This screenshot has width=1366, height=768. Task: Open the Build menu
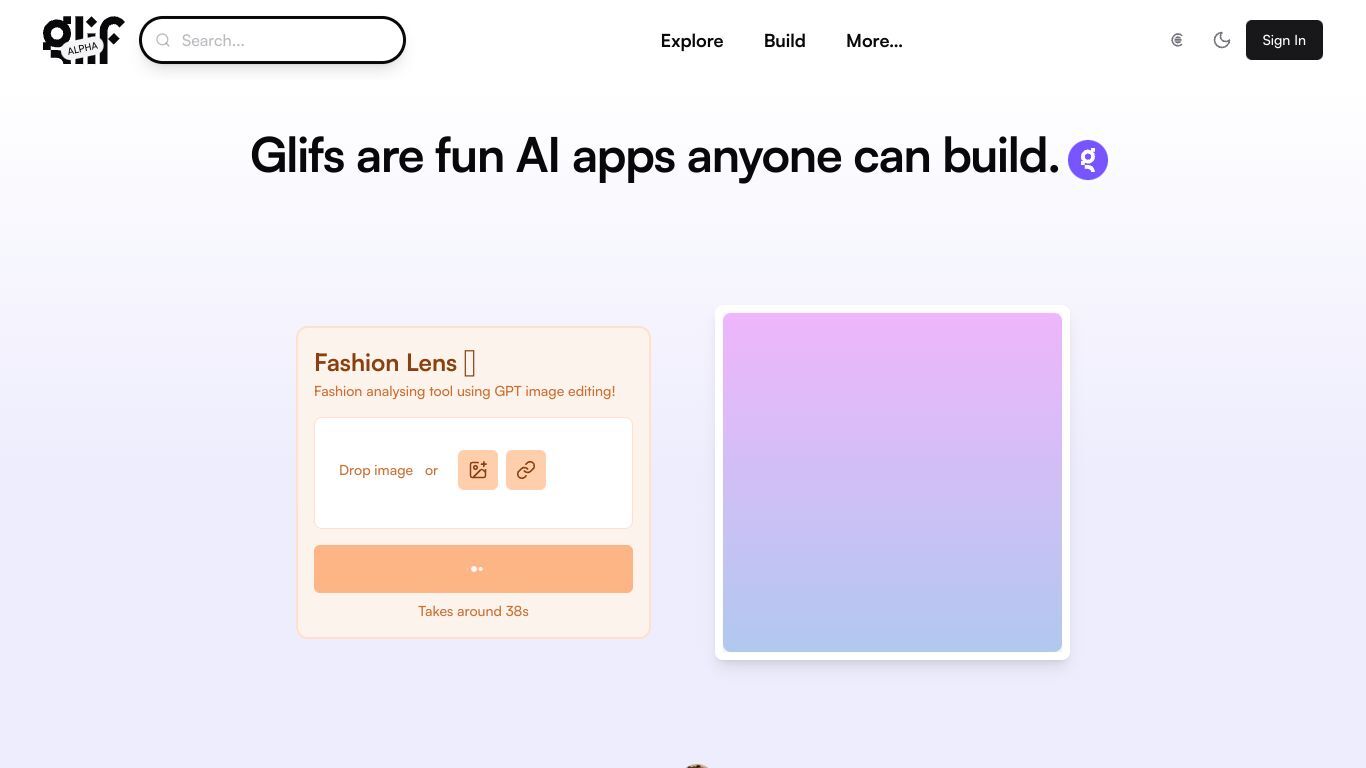pos(785,41)
